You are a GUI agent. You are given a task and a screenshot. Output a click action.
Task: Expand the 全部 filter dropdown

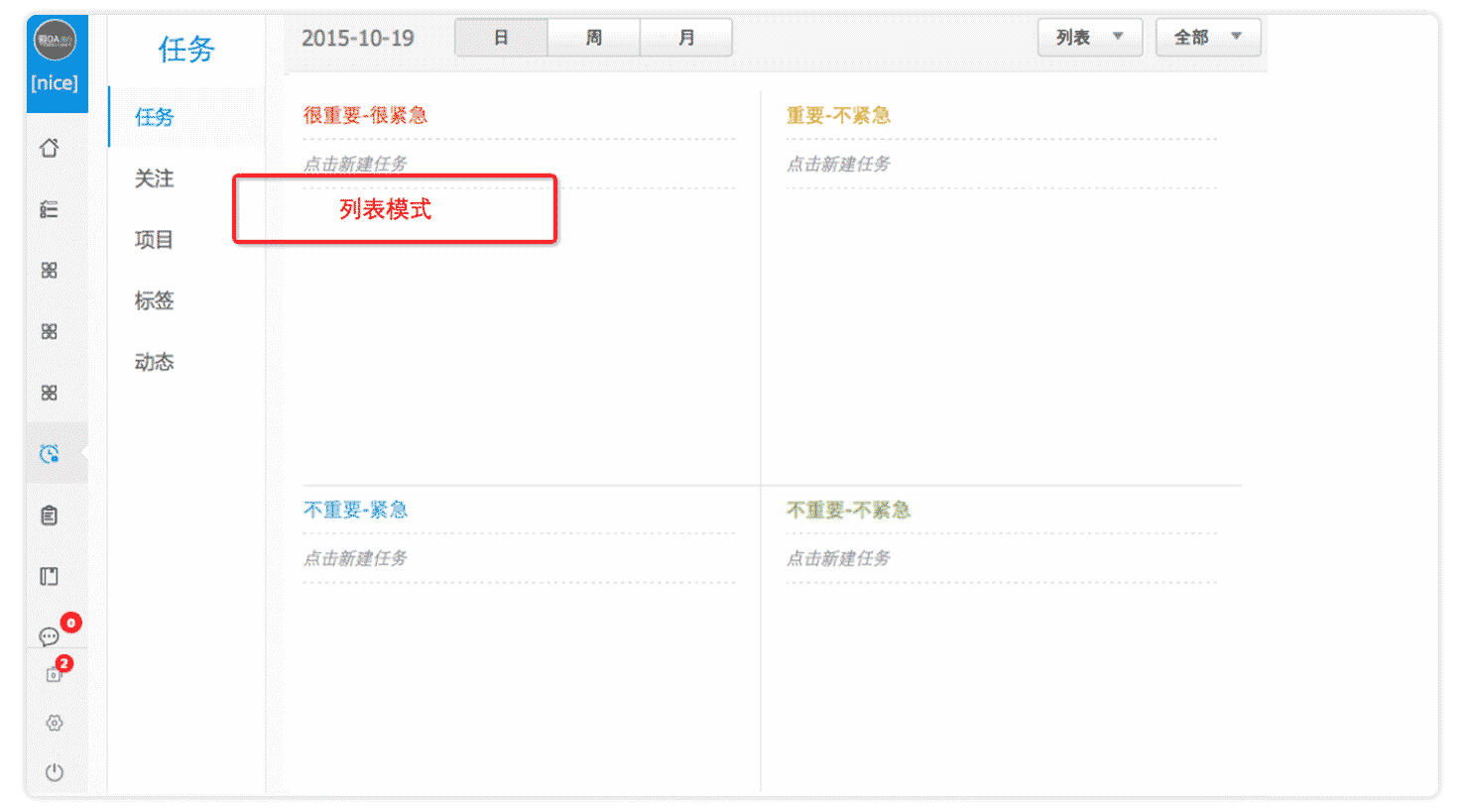coord(1208,38)
